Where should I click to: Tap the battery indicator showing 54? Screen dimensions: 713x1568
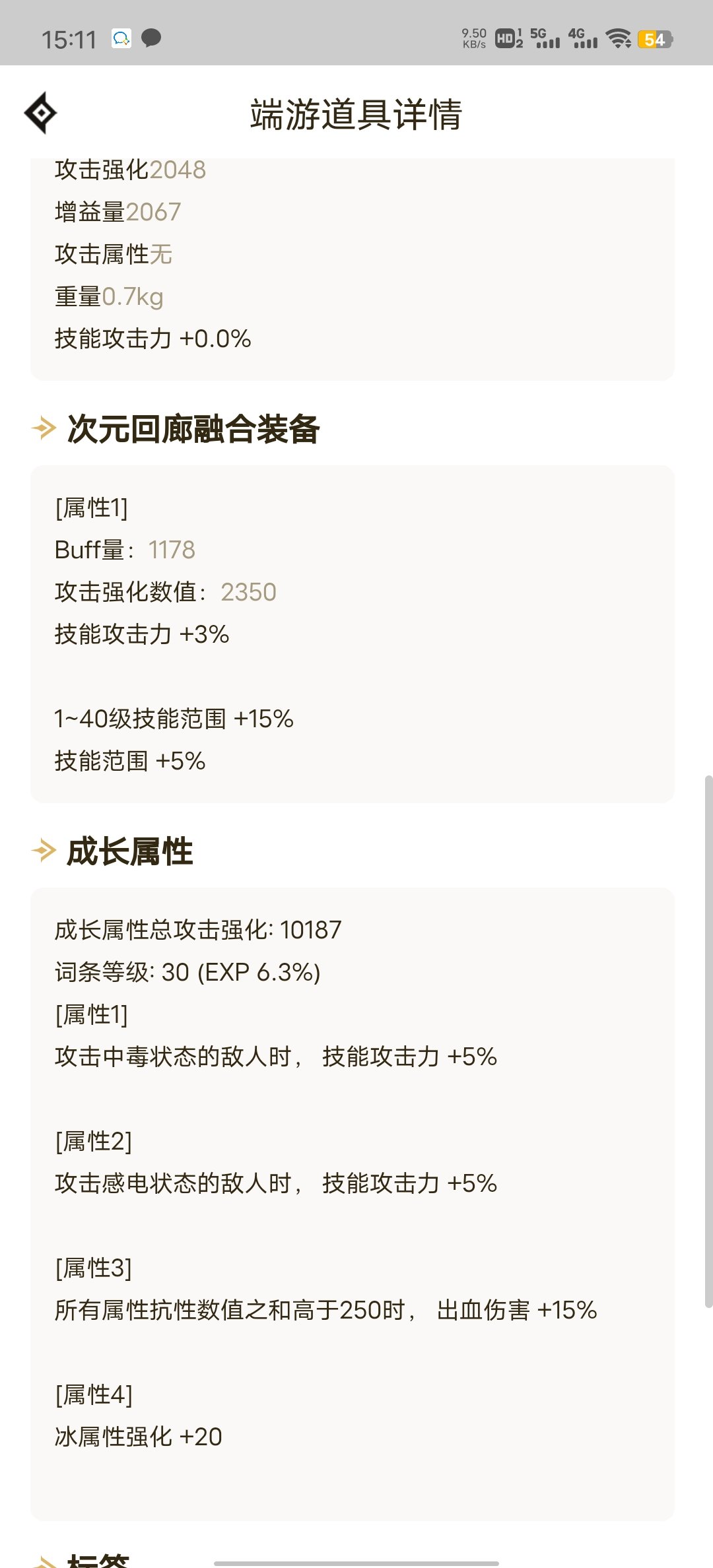pos(652,40)
